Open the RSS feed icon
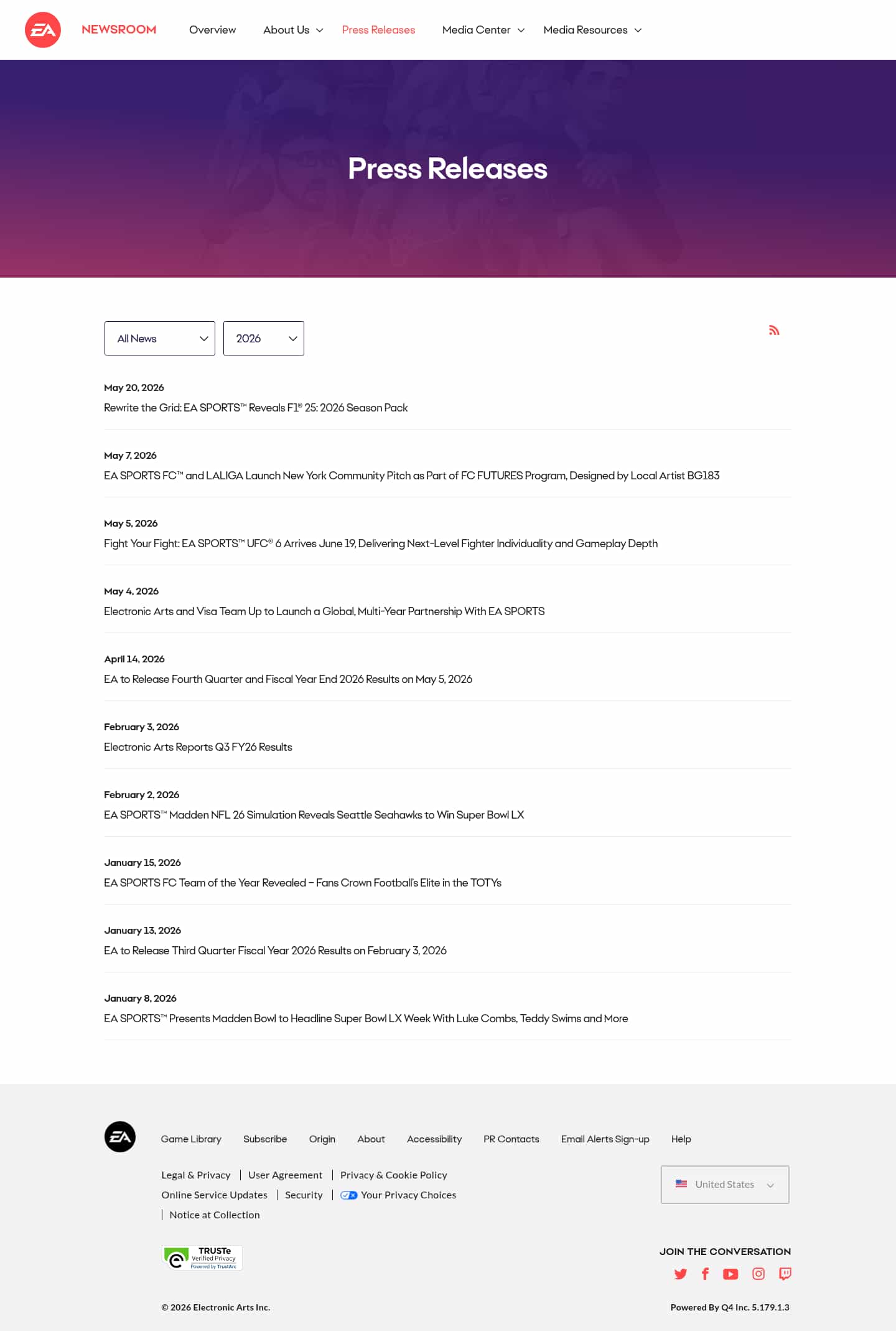Screen dimensions: 896x1331 coord(774,330)
